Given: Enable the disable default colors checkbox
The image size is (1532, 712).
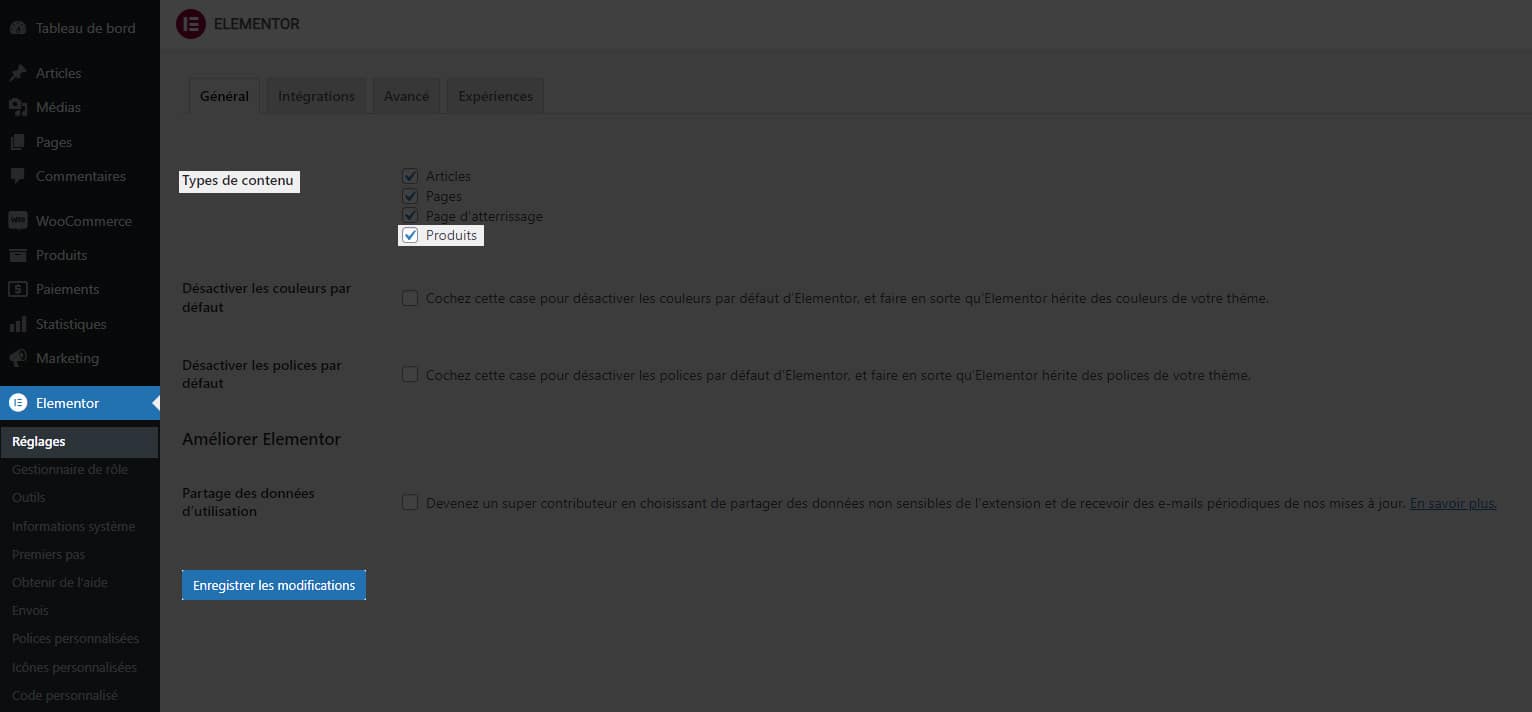Looking at the screenshot, I should (x=410, y=298).
